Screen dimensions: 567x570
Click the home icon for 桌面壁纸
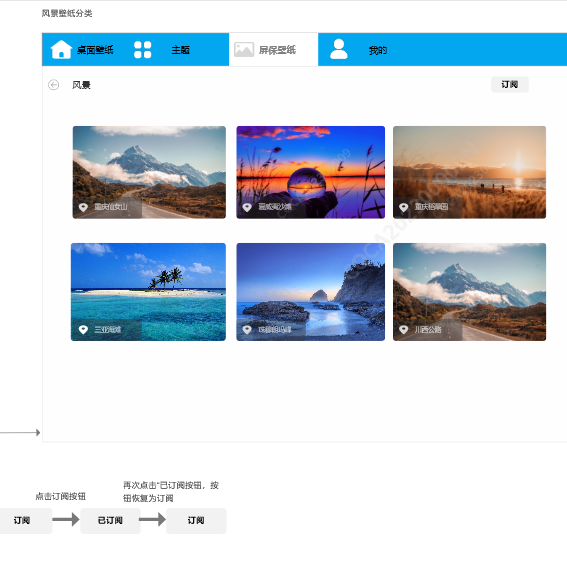(61, 49)
